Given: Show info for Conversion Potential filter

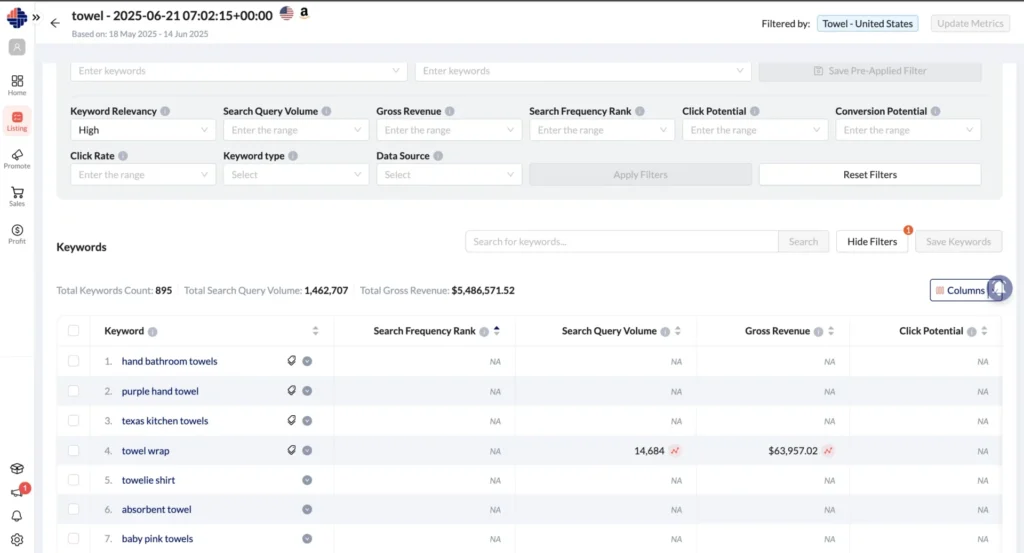Looking at the screenshot, I should (x=936, y=112).
